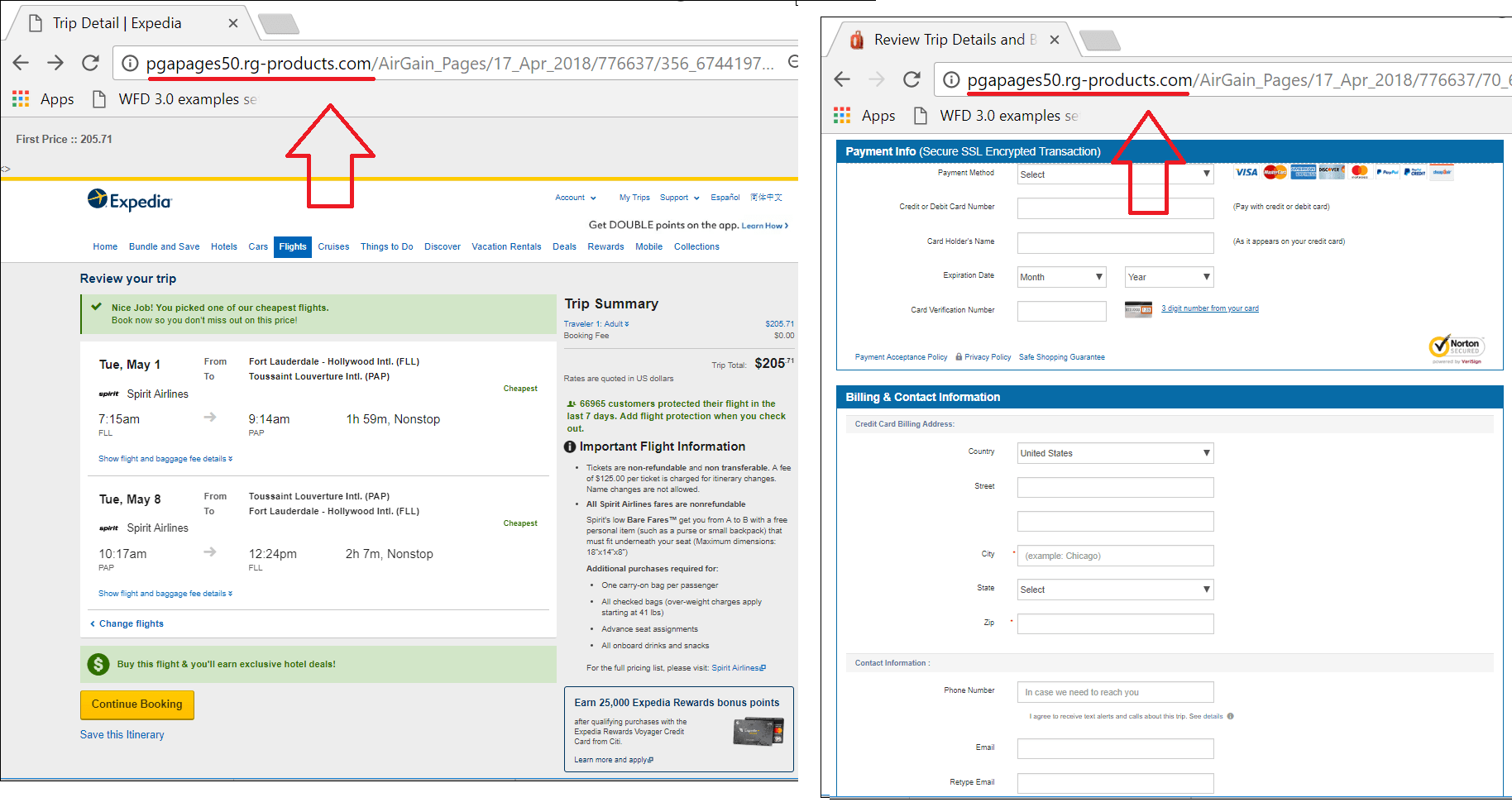Open the State dropdown

pyautogui.click(x=1115, y=590)
